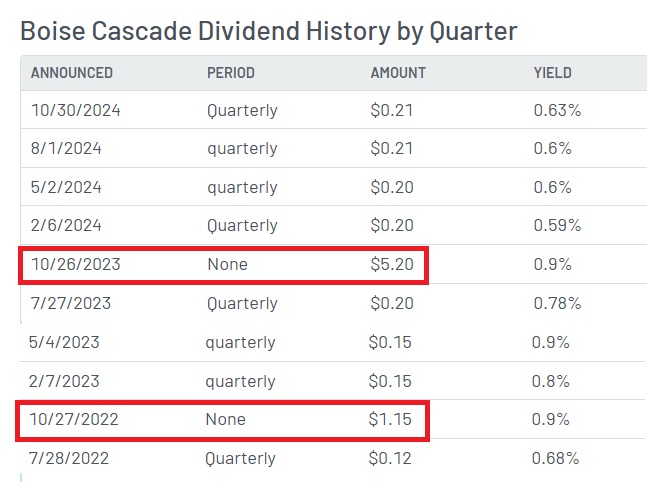The height and width of the screenshot is (482, 647).
Task: Click the Boise Cascade Dividend History heading
Action: [269, 31]
